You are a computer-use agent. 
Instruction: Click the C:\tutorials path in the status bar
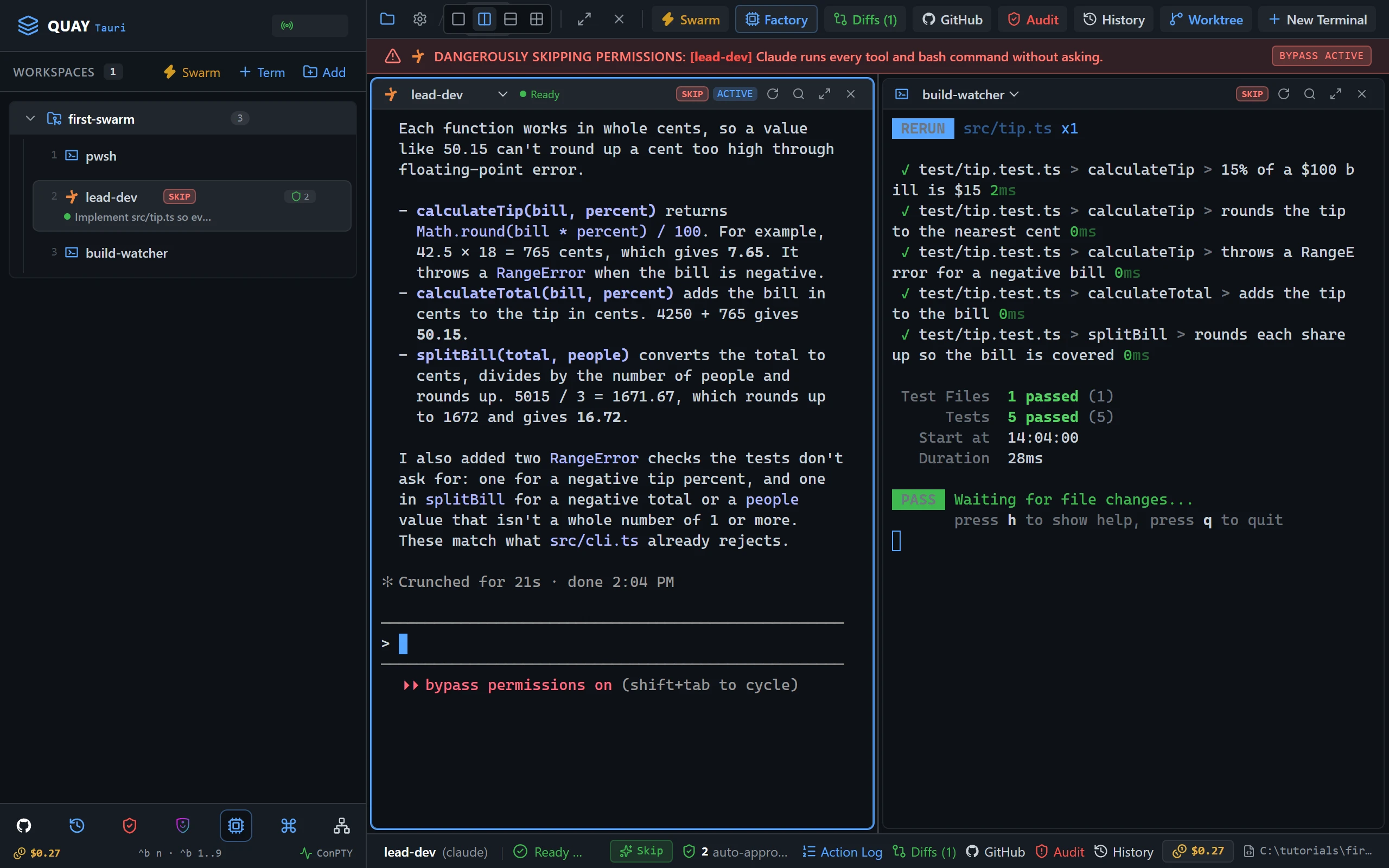pos(1308,851)
